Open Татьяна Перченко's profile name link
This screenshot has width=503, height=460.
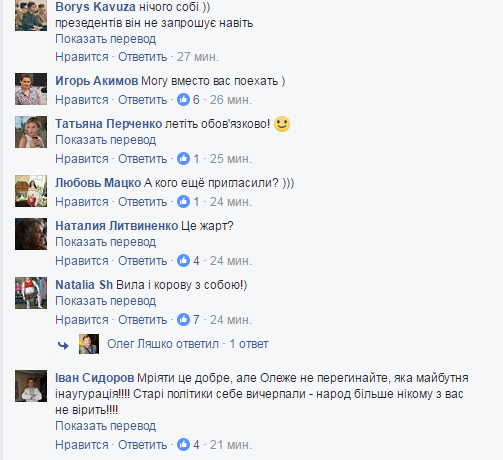pos(109,124)
